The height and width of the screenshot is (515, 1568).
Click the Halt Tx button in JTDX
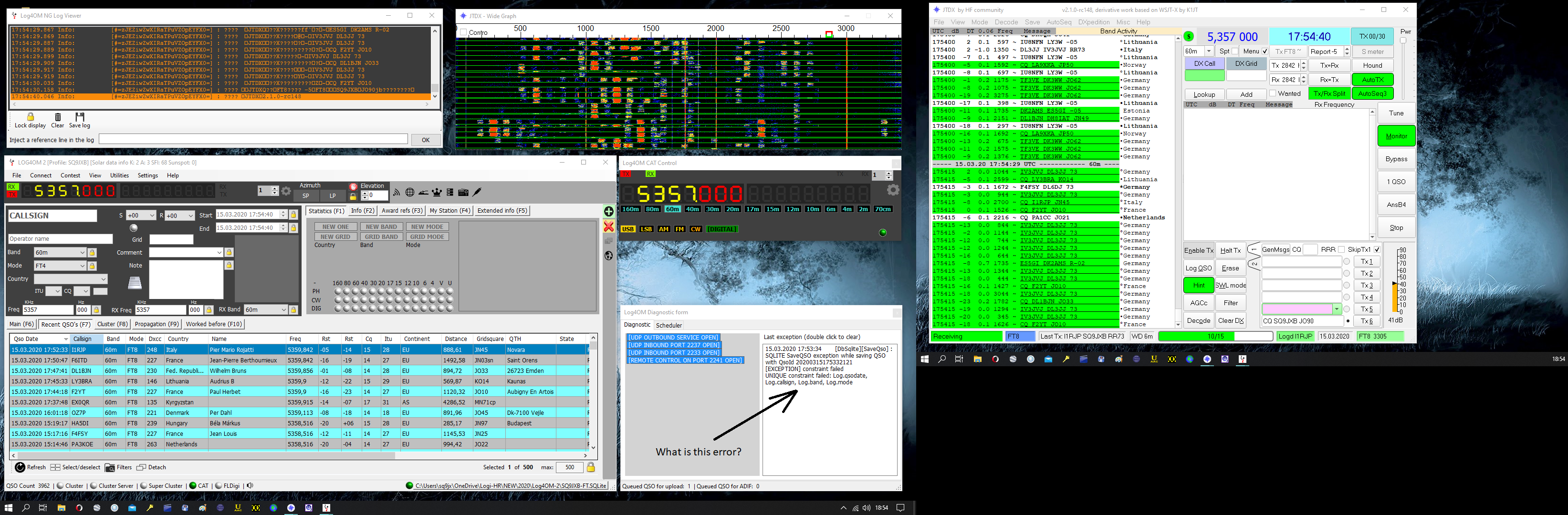tap(1230, 250)
